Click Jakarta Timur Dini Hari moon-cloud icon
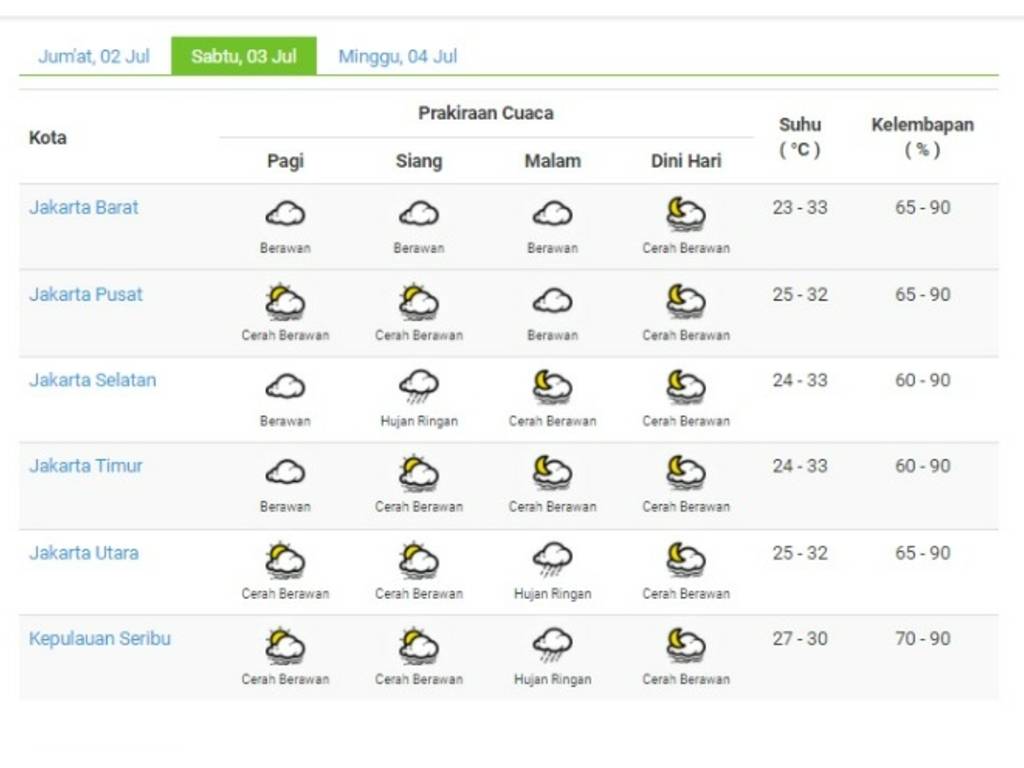Viewport: 1024px width, 768px height. pos(686,473)
